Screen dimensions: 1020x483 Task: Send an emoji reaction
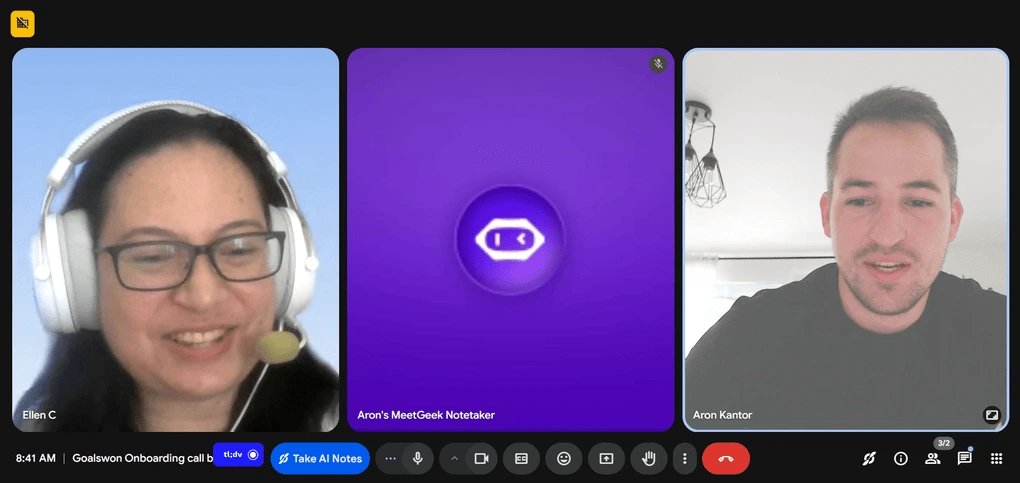(x=564, y=458)
